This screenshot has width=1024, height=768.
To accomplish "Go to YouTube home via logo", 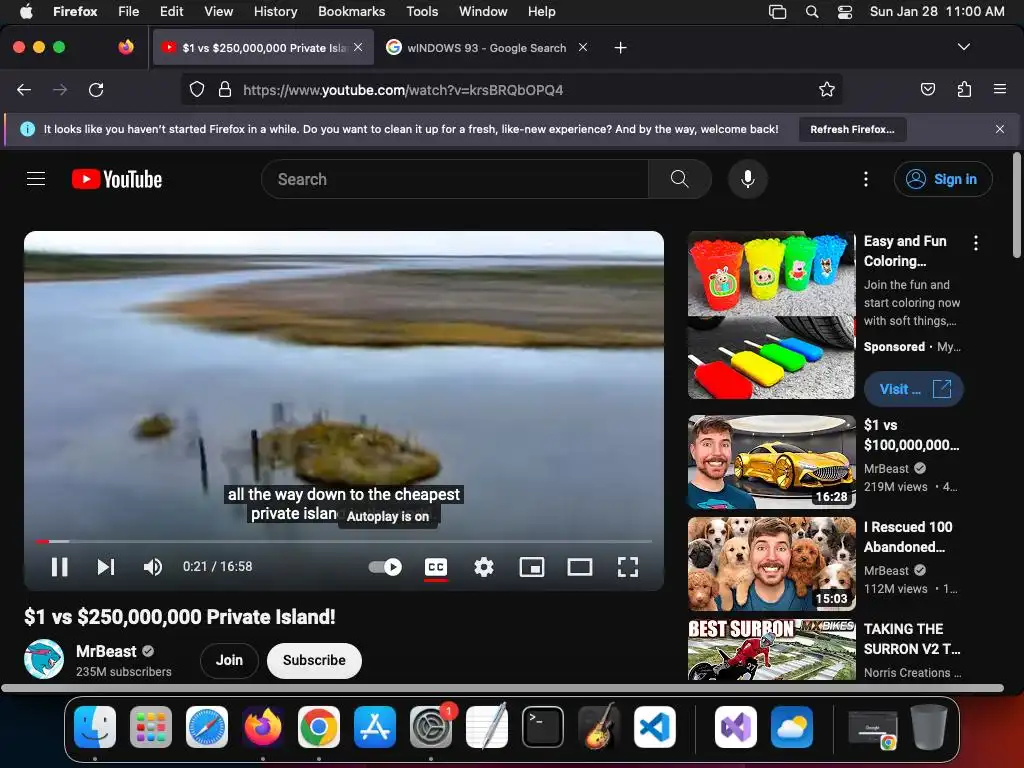I will (117, 179).
